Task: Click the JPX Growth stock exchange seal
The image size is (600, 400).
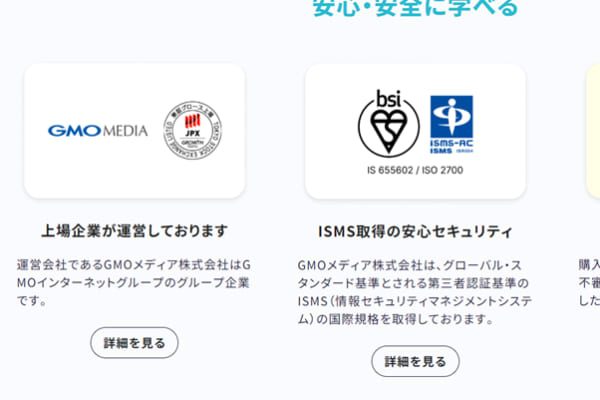Action: click(x=192, y=131)
